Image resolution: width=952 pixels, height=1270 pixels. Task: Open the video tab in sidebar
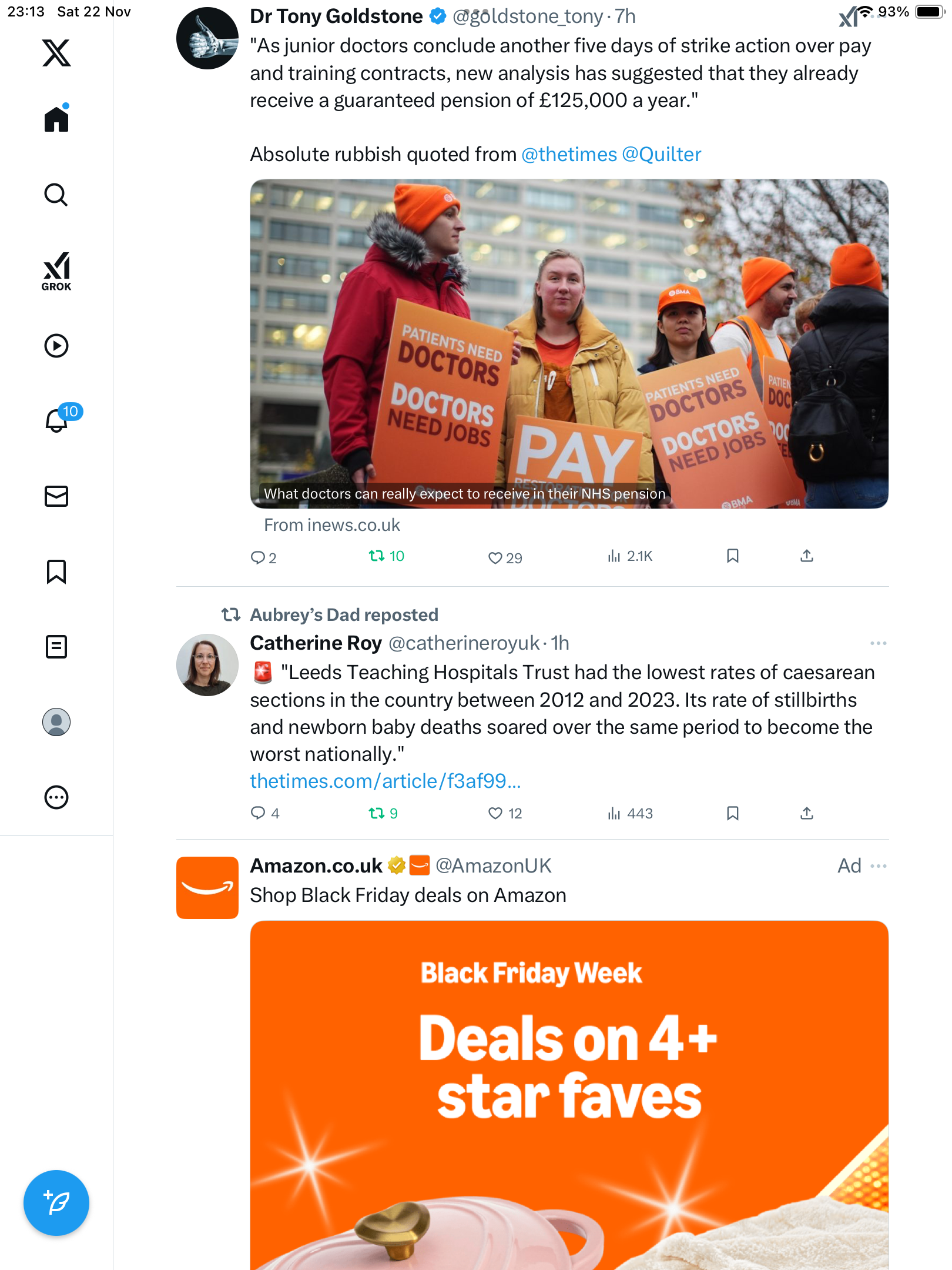click(56, 346)
